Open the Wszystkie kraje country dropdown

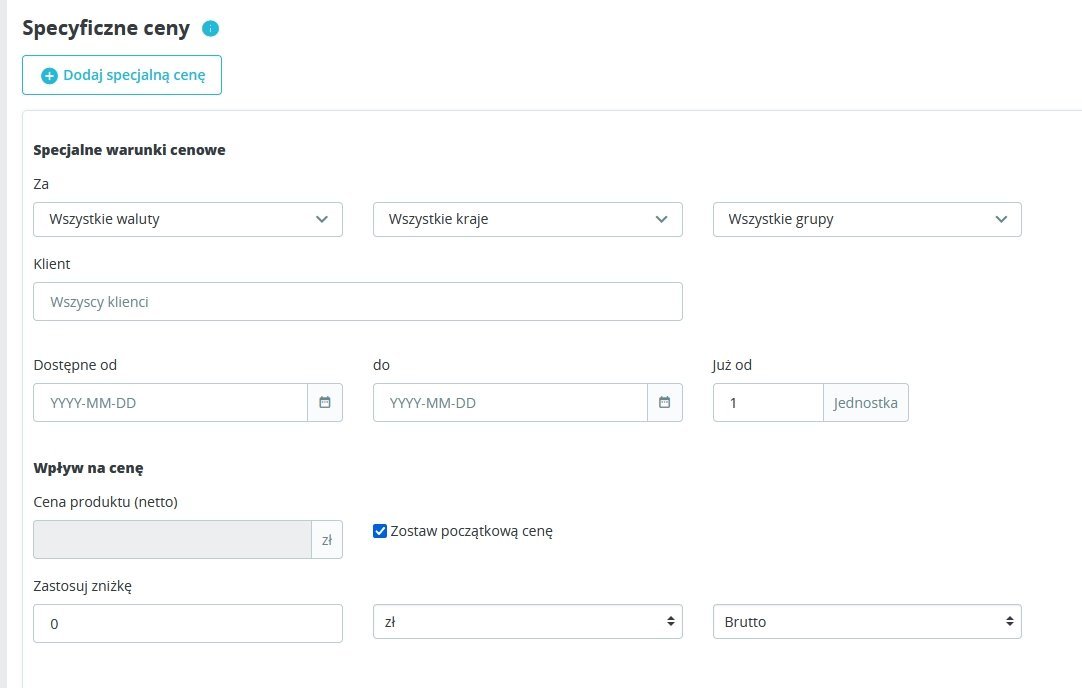(527, 220)
